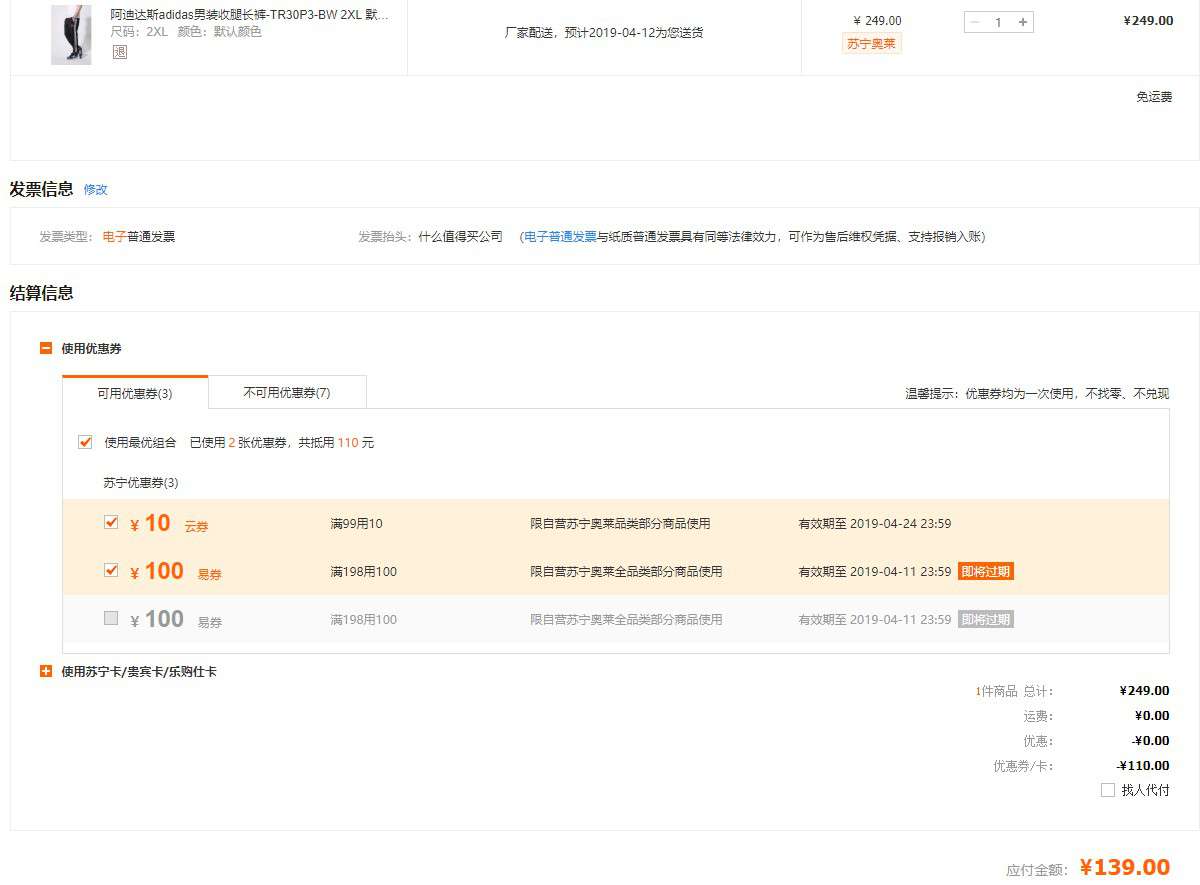This screenshot has width=1200, height=885.
Task: Decrease quantity with the minus button
Action: [975, 22]
